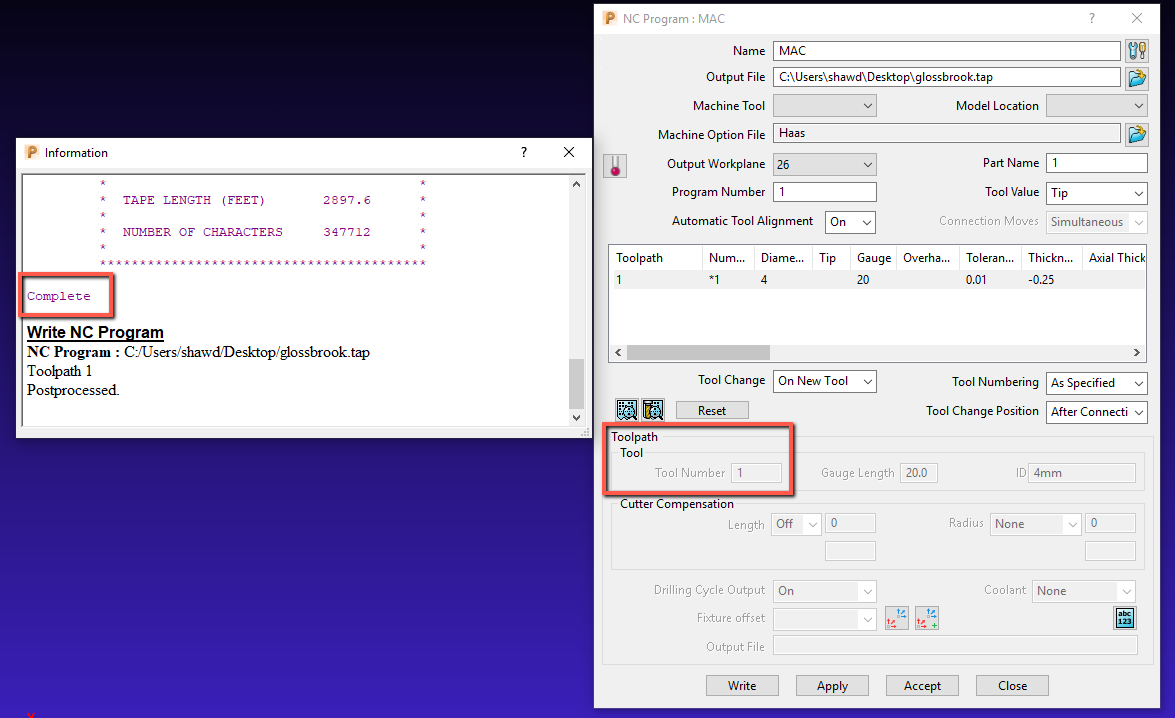Image resolution: width=1175 pixels, height=718 pixels.
Task: Open the Tool Change Position dropdown
Action: 1096,412
